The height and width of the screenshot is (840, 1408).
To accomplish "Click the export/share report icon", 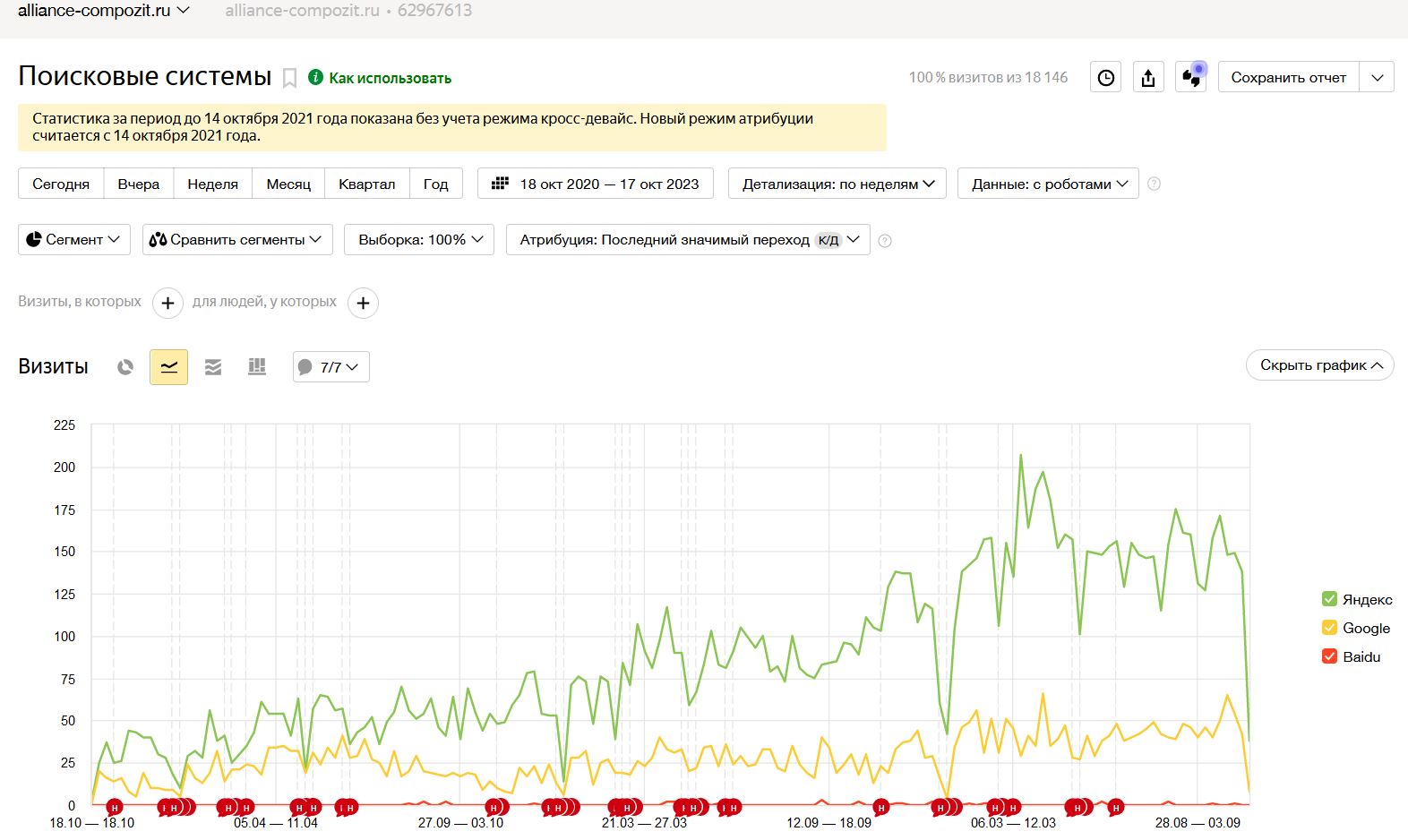I will (1148, 77).
